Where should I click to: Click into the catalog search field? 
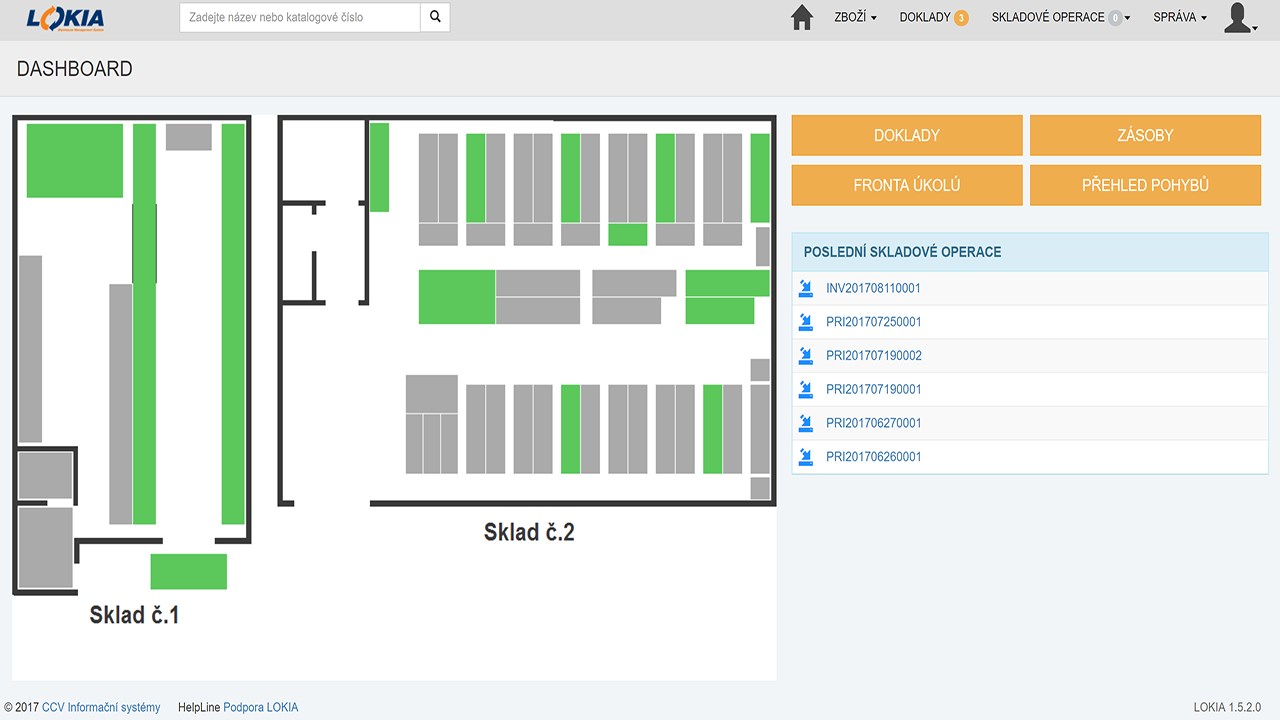(x=300, y=17)
